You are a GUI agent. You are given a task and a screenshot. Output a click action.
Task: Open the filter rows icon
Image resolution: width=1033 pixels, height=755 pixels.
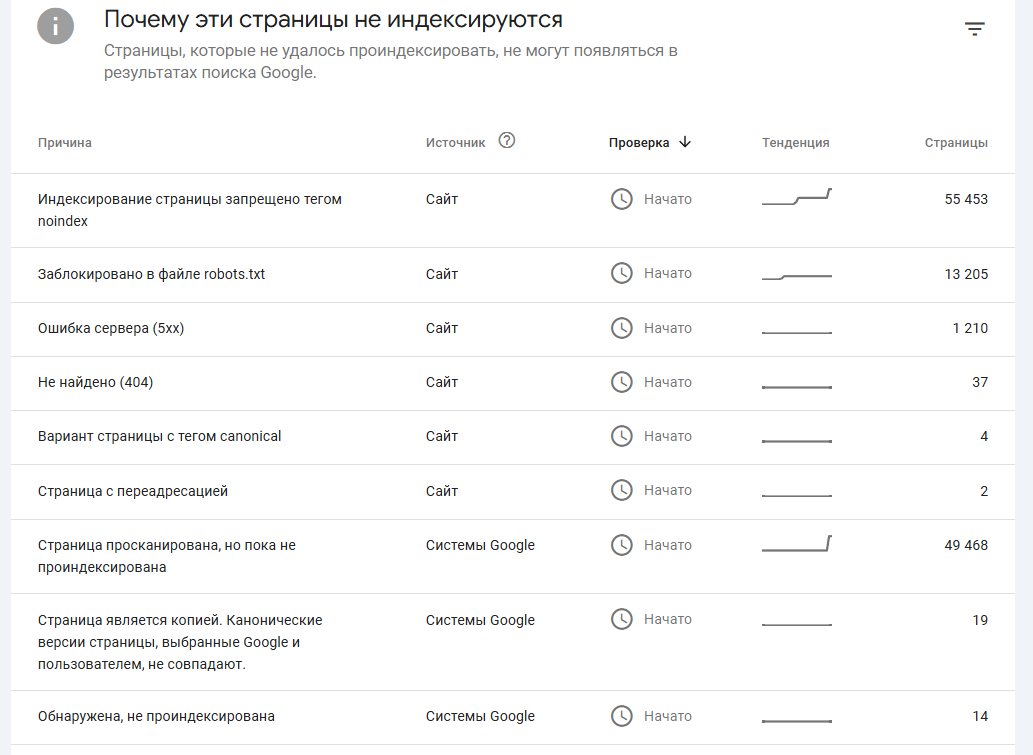point(974,28)
